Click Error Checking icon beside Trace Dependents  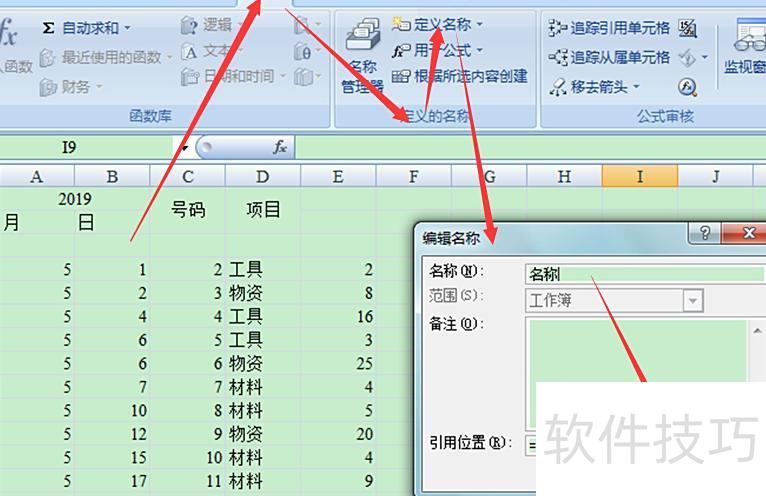687,58
